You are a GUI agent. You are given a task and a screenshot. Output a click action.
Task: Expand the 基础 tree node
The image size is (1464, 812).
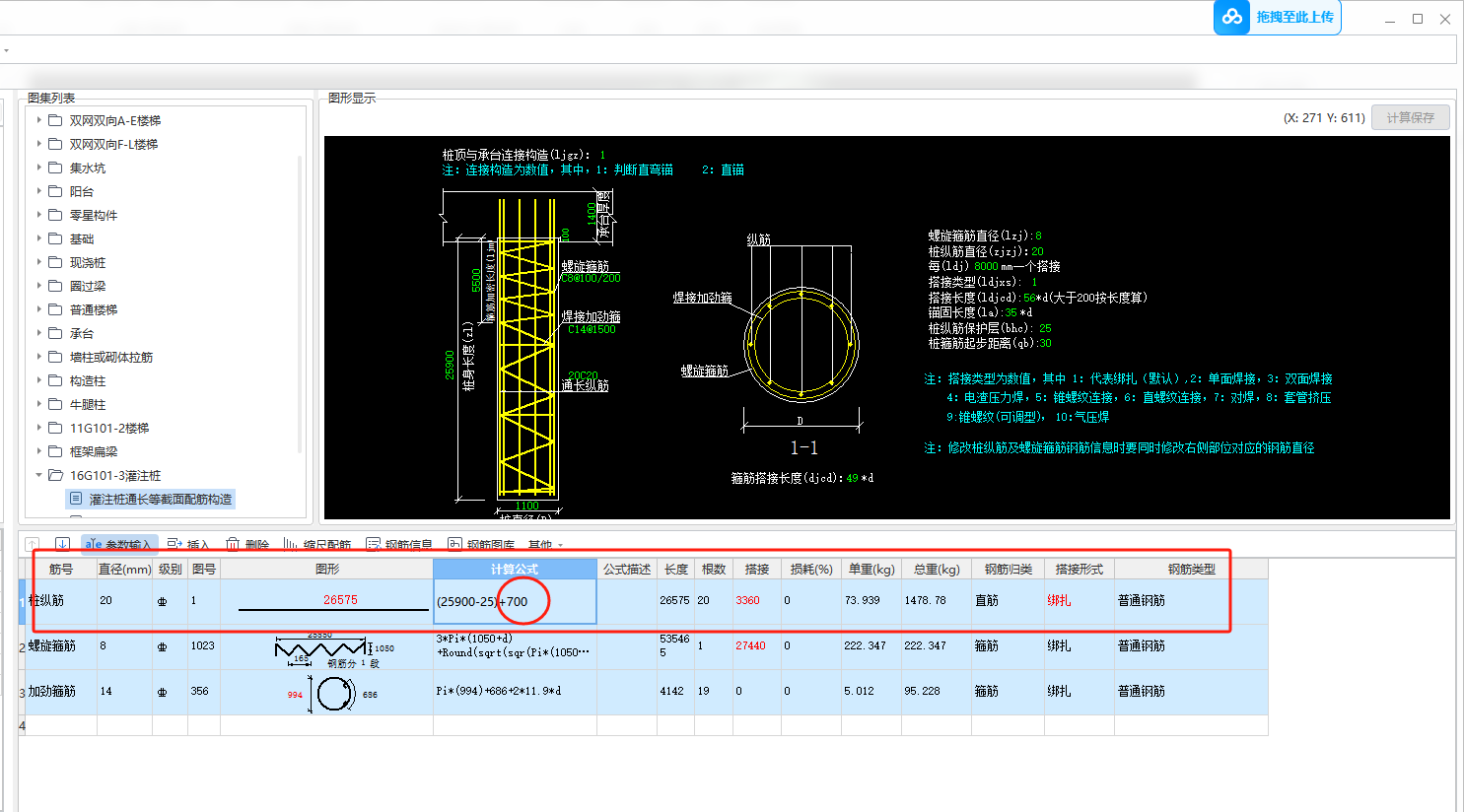(39, 238)
